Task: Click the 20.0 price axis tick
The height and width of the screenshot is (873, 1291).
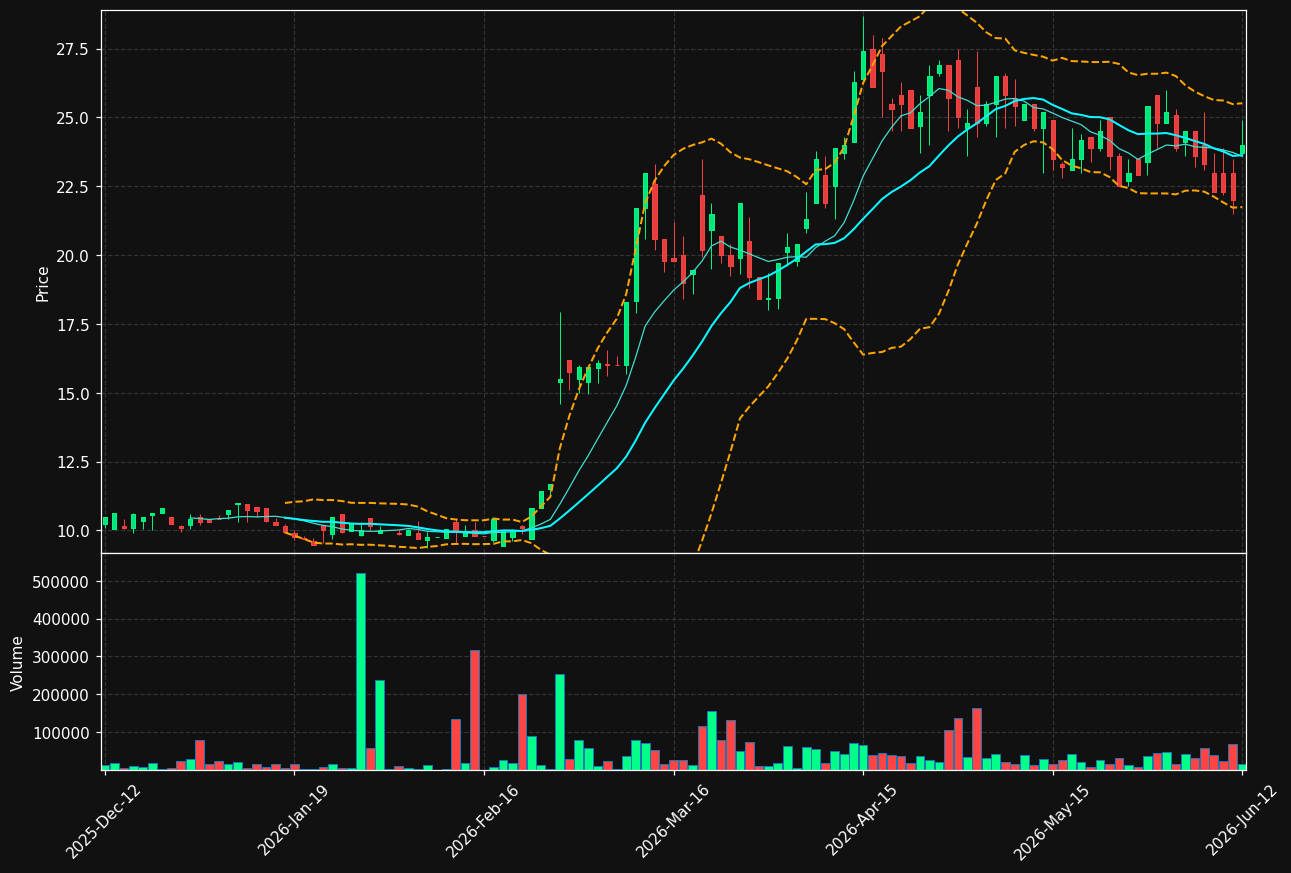Action: coord(75,256)
